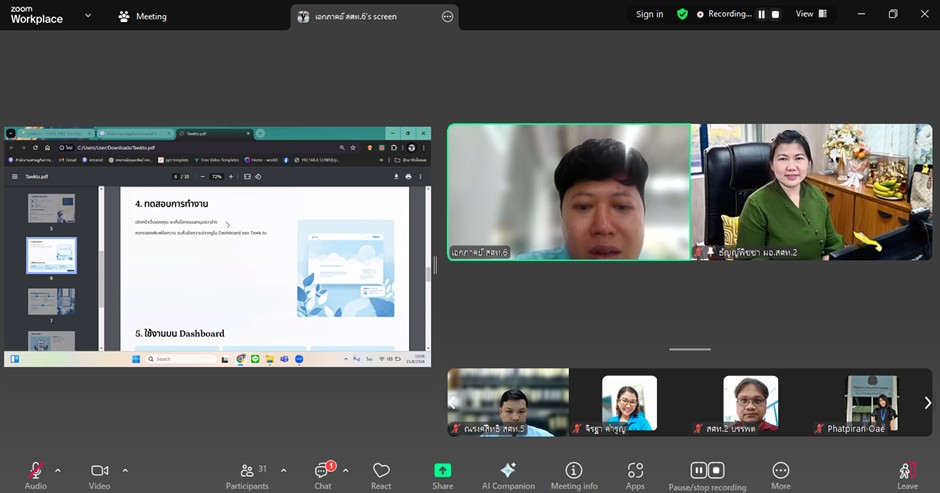Open the React emoji menu
Viewport: 940px width, 493px height.
381,475
